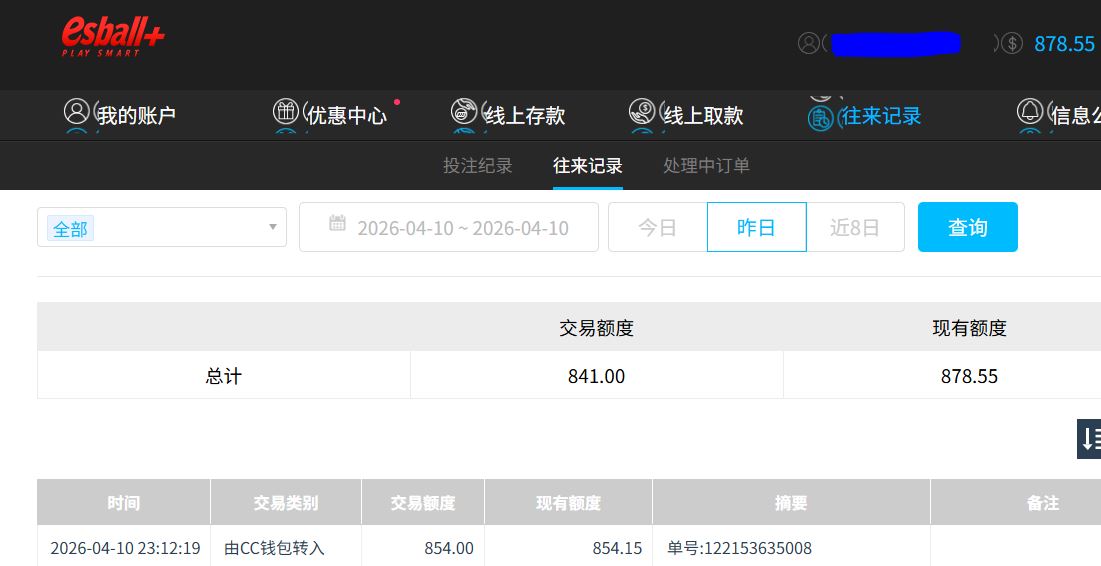Click the user profile avatar icon
1101x566 pixels.
(808, 43)
